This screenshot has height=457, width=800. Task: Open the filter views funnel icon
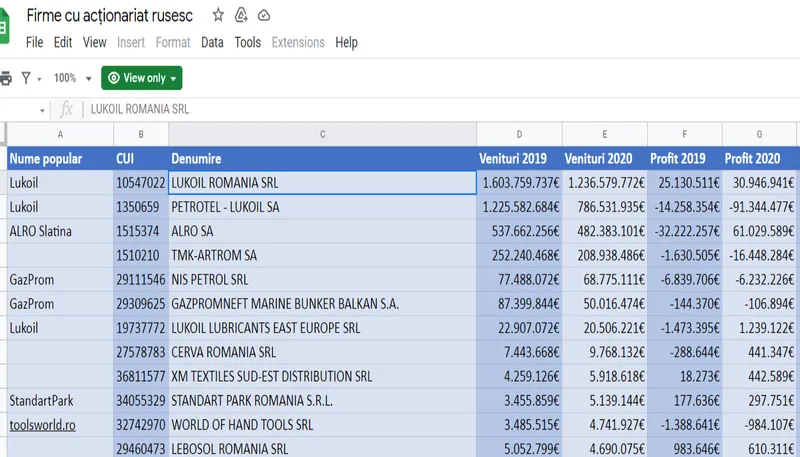[26, 78]
